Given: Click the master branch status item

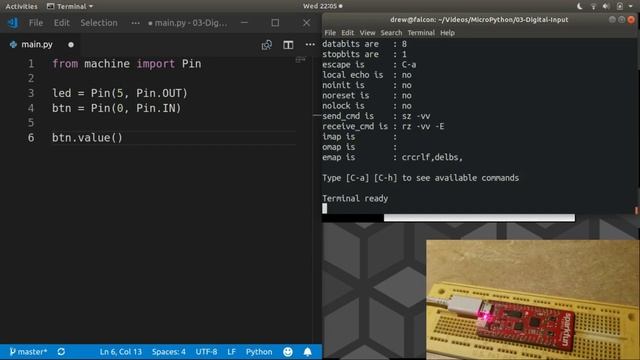Looking at the screenshot, I should (x=28, y=351).
